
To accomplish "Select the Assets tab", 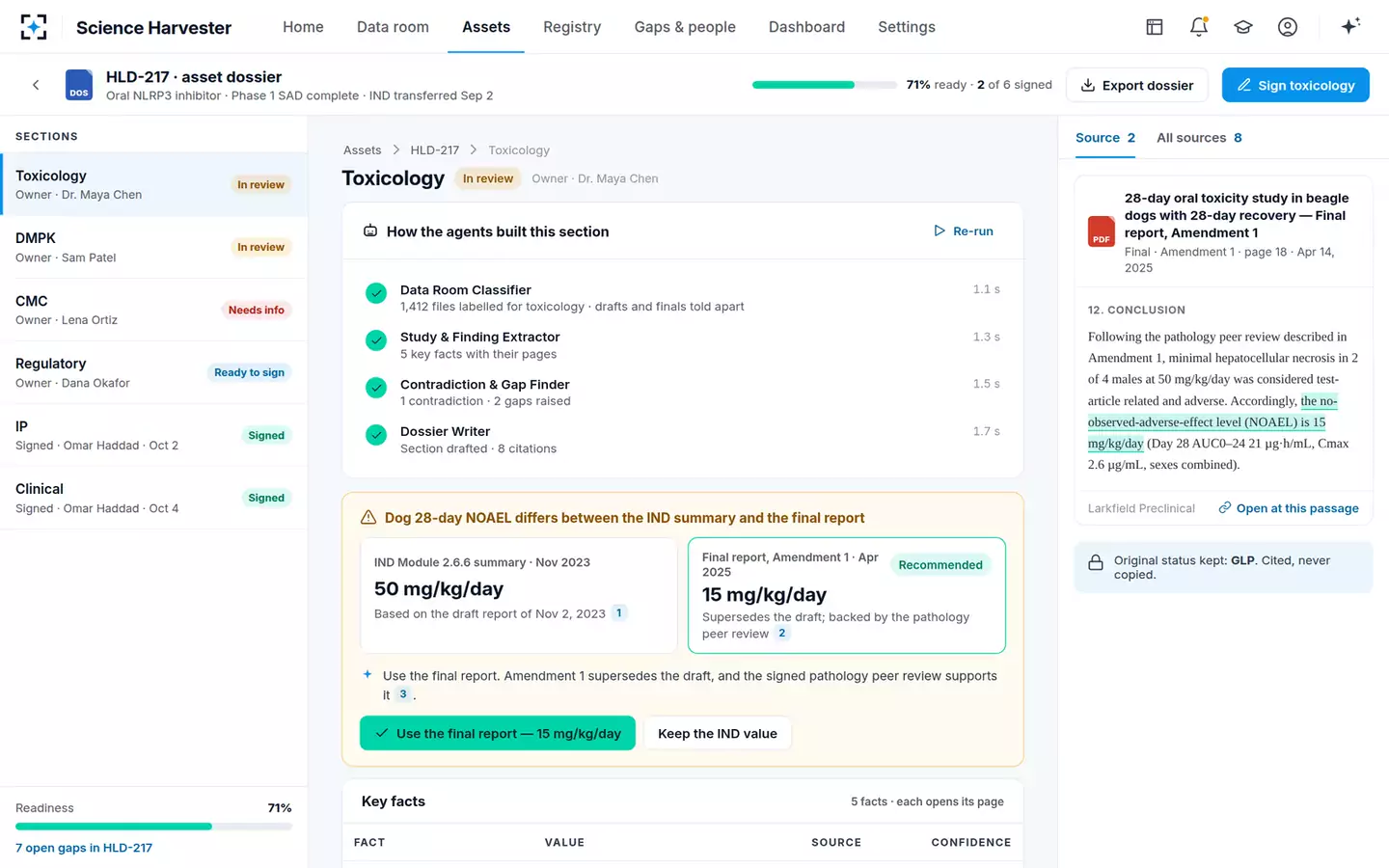I will [486, 27].
